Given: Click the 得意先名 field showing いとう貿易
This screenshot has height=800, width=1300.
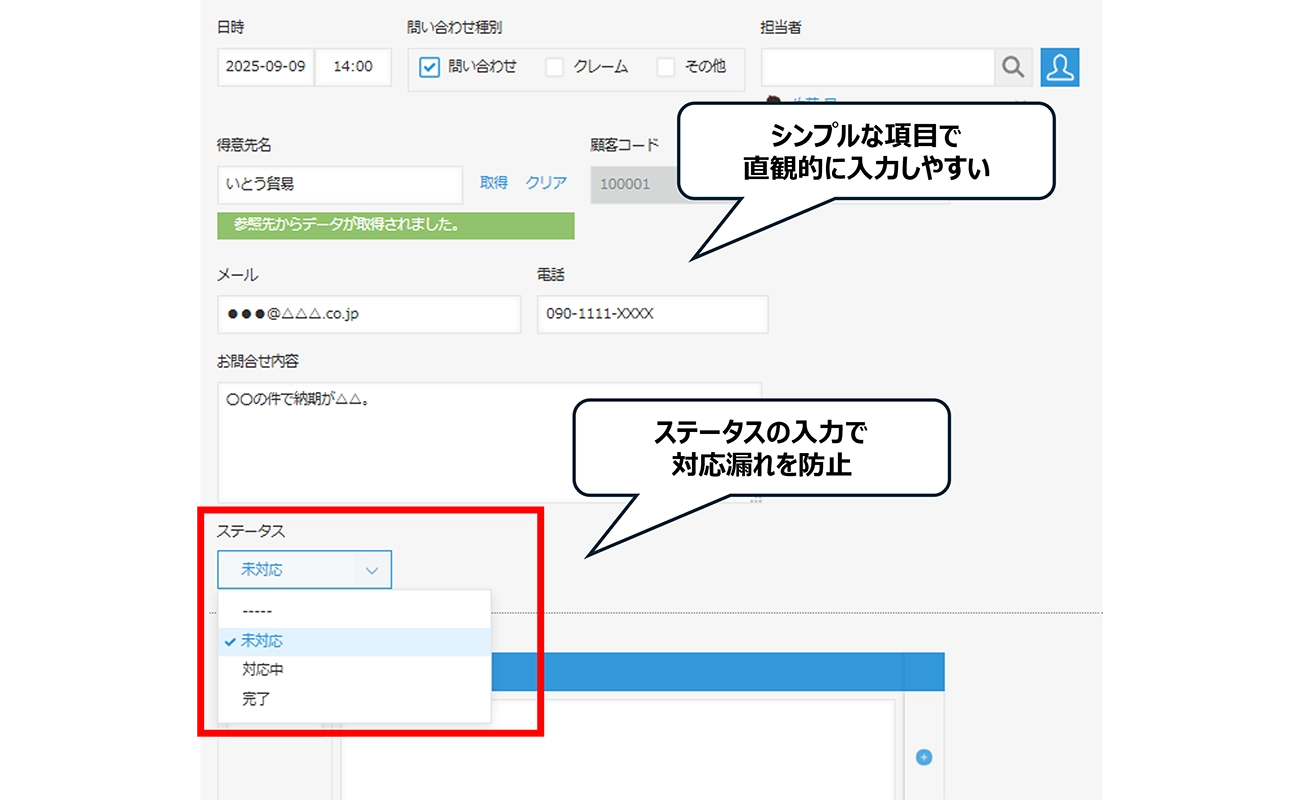Looking at the screenshot, I should coord(339,184).
